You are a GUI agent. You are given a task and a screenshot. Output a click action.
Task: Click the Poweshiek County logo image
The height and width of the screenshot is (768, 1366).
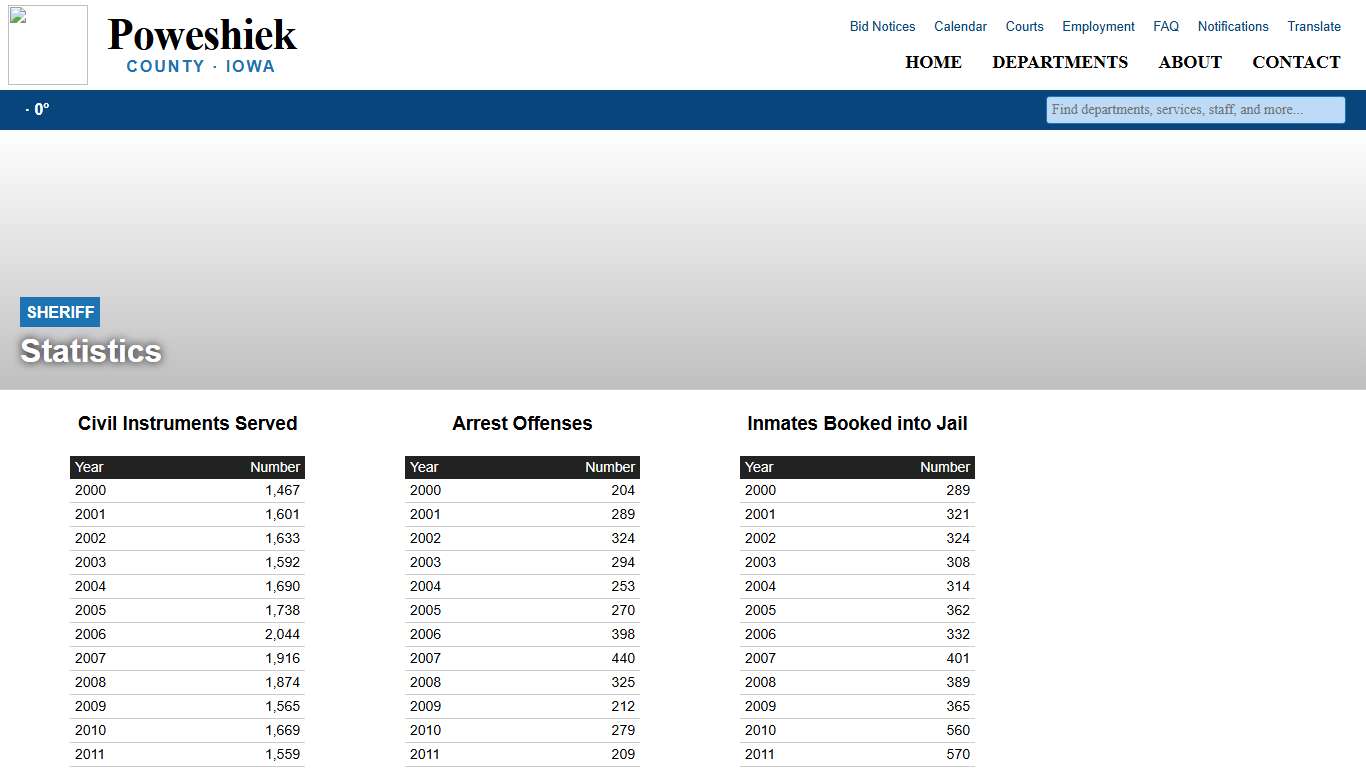(47, 44)
